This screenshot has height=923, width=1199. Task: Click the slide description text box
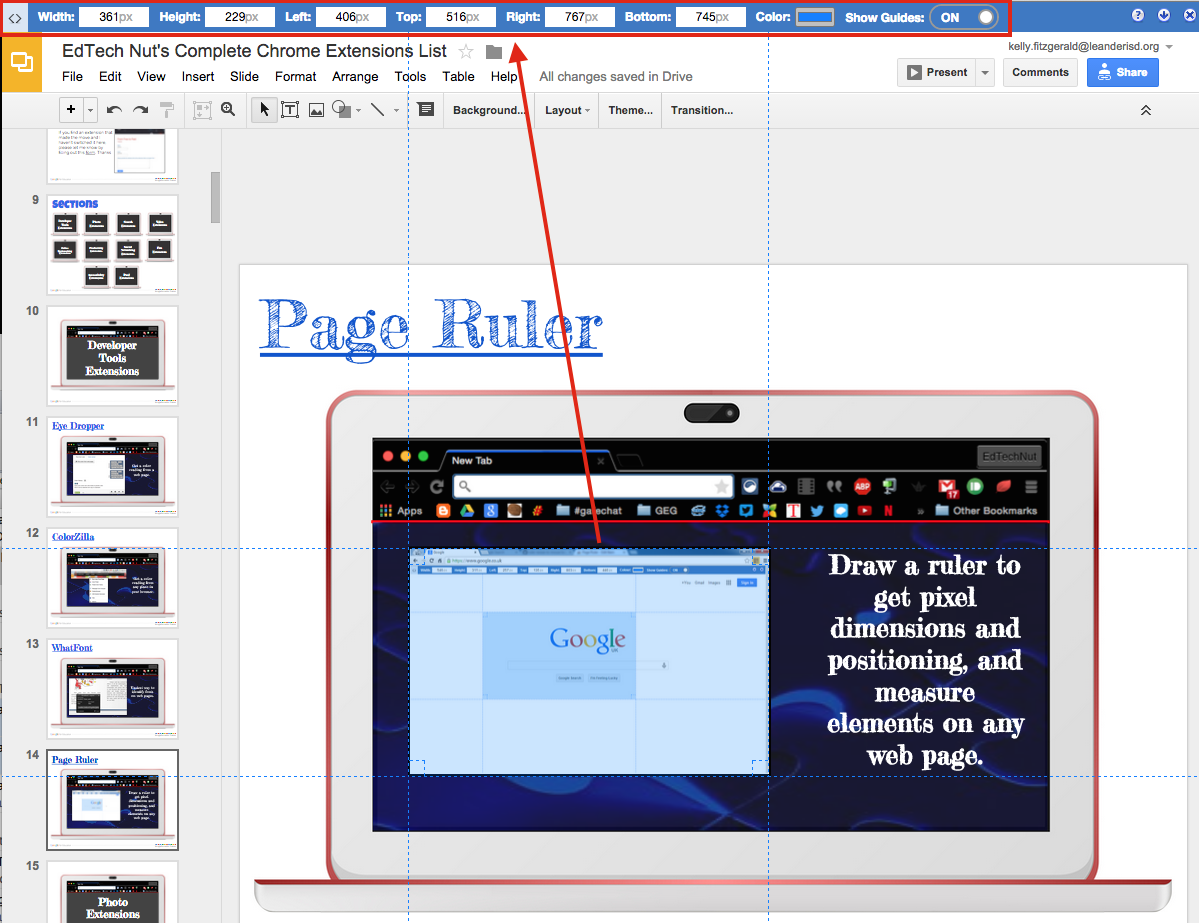click(924, 660)
